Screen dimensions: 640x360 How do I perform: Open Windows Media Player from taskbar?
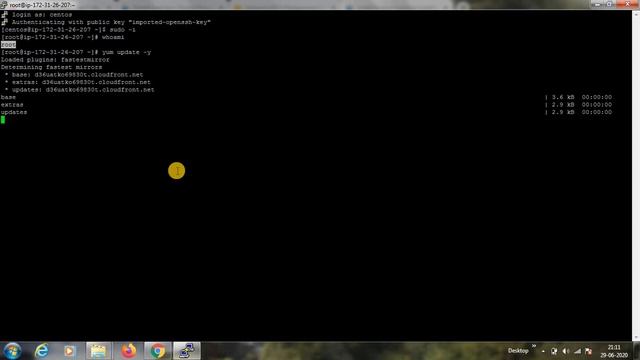point(69,351)
